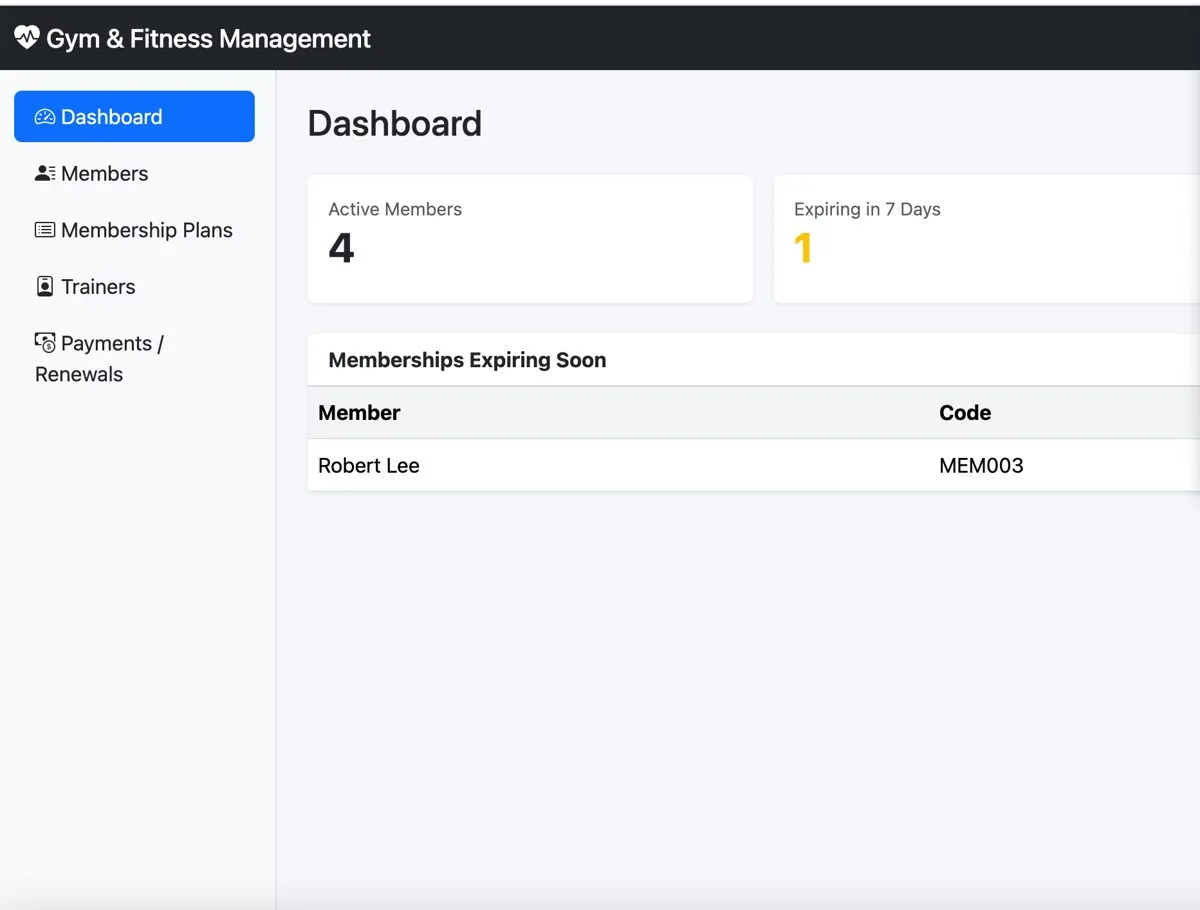Open the Dashboard sidebar item
This screenshot has width=1200, height=910.
(x=134, y=116)
